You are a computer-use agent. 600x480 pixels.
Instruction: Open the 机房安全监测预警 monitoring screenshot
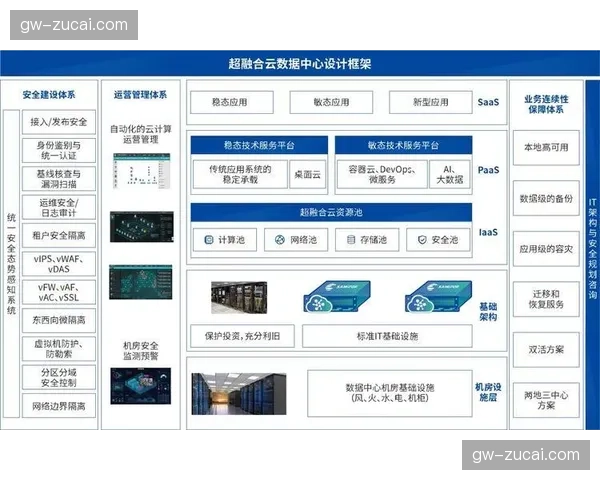[141, 386]
